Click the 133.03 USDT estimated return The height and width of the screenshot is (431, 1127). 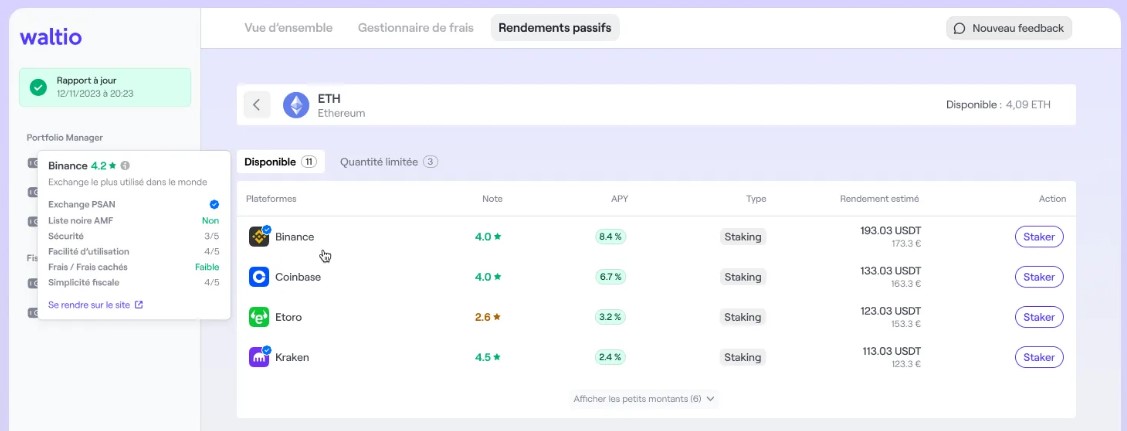click(891, 271)
